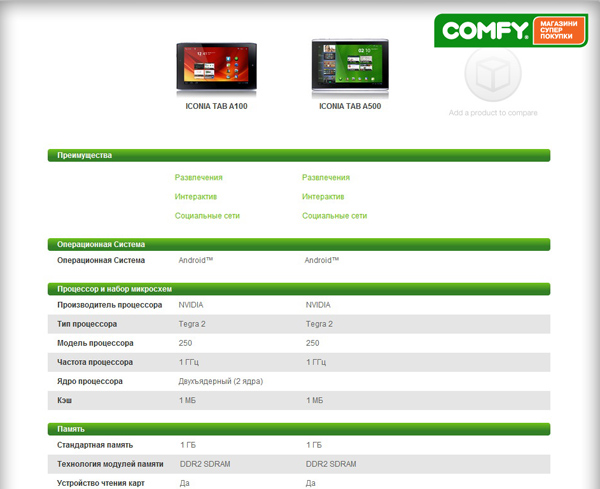
Task: Select NVIDIA value in A100 column
Action: click(x=191, y=305)
